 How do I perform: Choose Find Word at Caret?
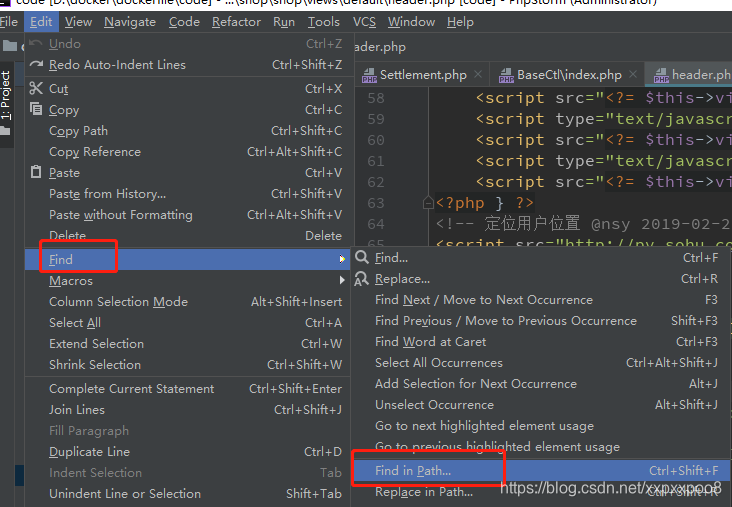(x=542, y=342)
